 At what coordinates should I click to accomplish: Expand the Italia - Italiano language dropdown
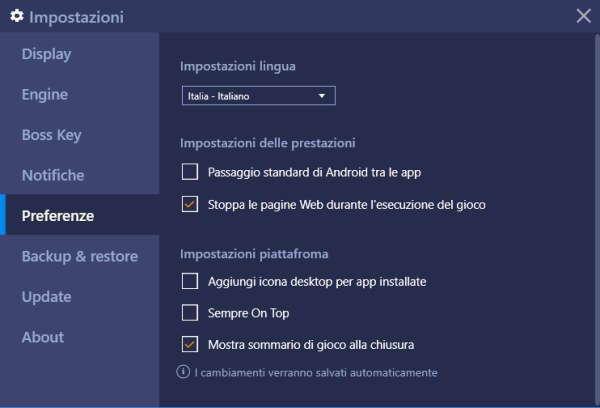pos(257,96)
